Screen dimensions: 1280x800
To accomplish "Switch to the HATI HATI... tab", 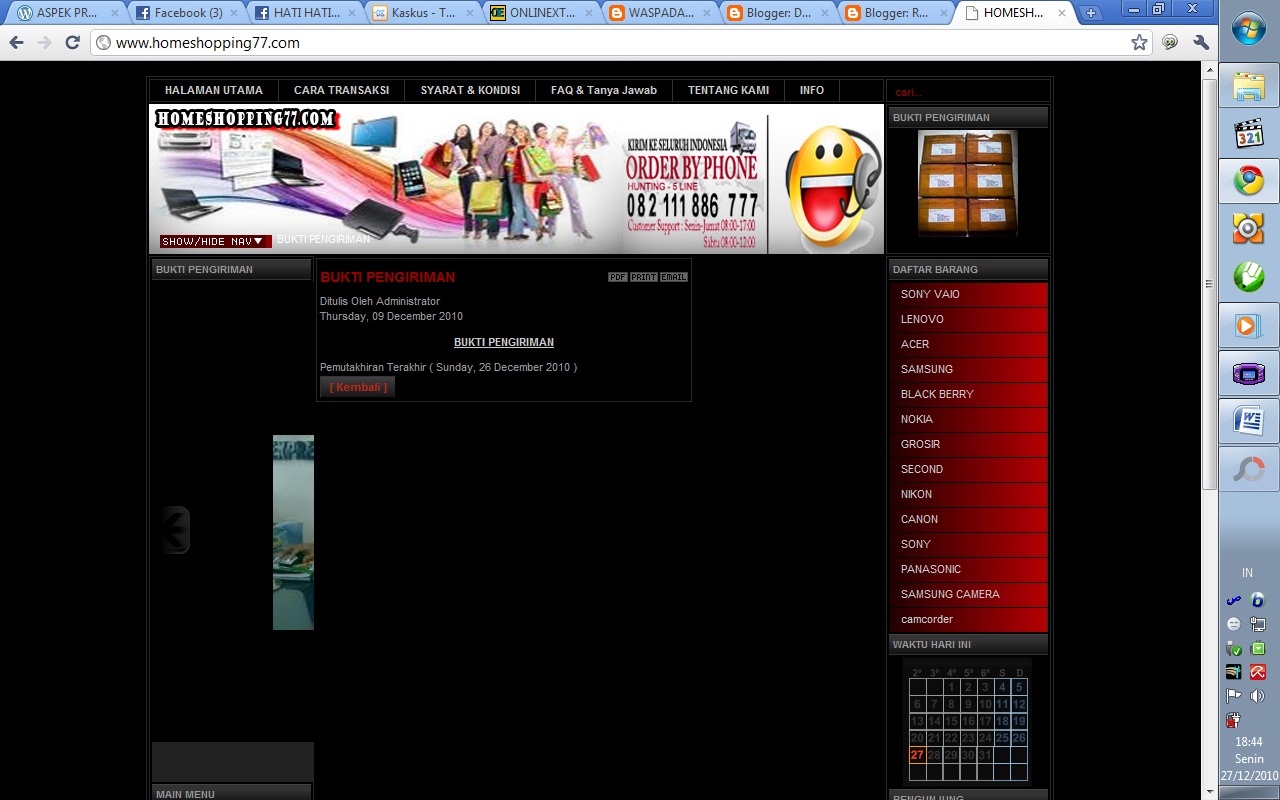I will (305, 13).
